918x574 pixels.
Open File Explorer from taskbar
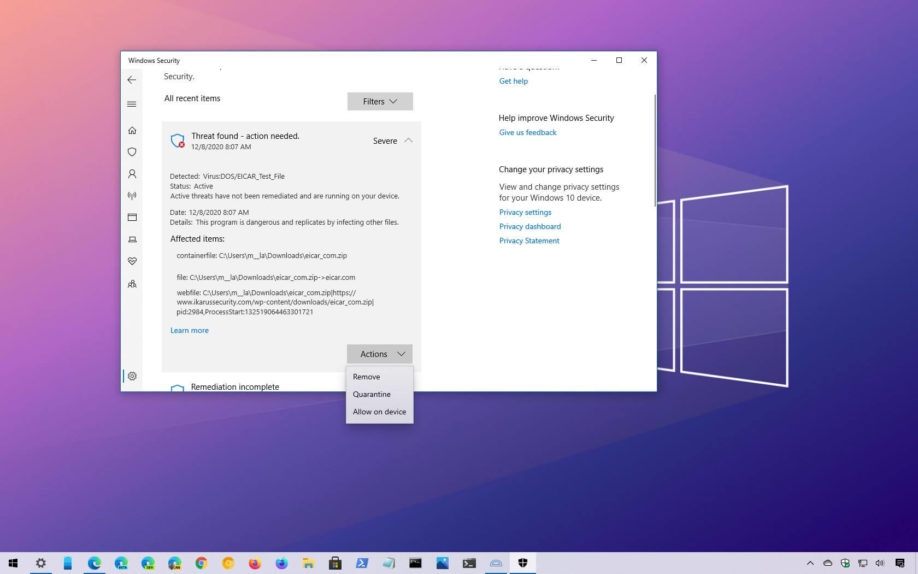pos(308,563)
